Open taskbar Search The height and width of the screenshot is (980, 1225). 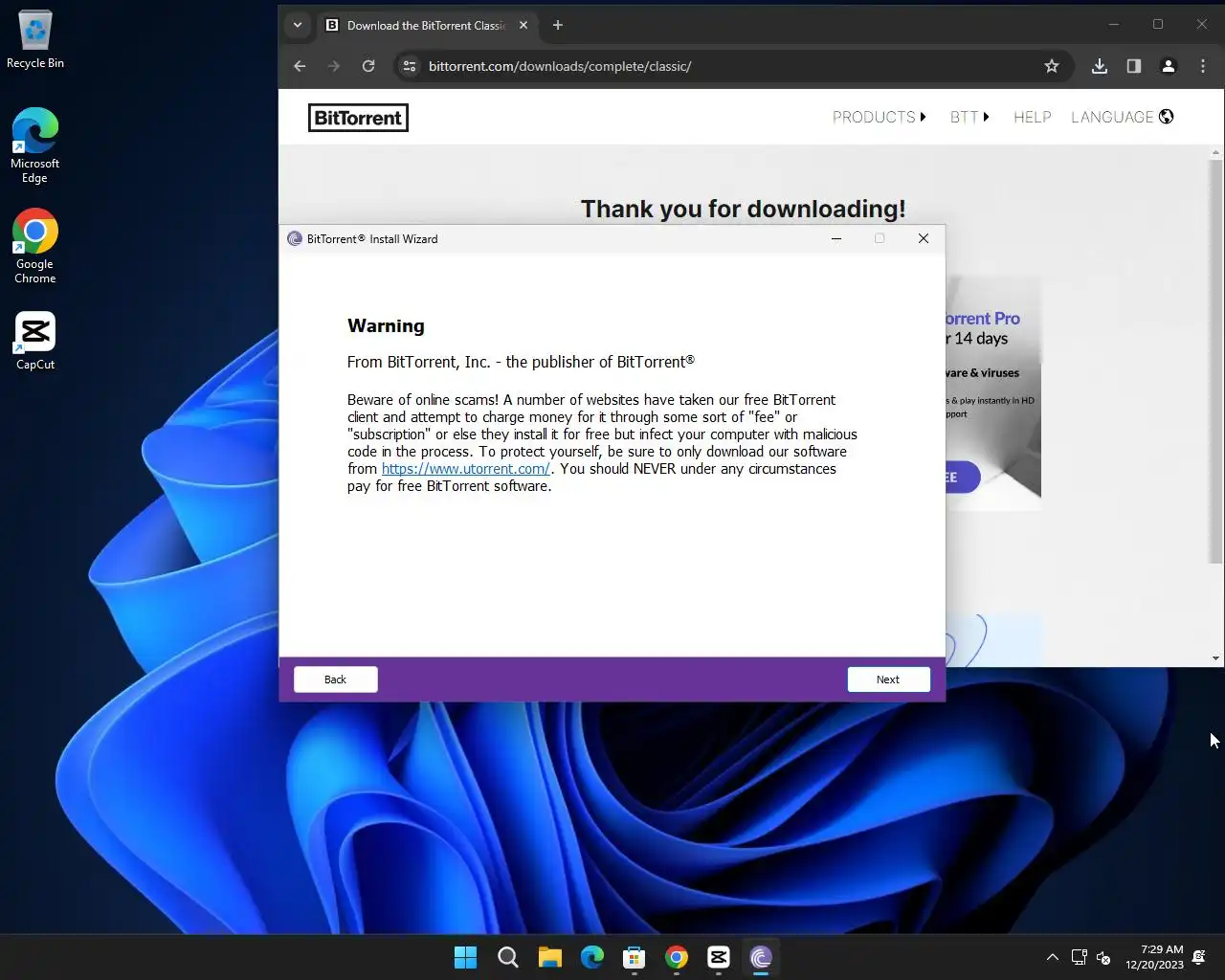[x=508, y=957]
